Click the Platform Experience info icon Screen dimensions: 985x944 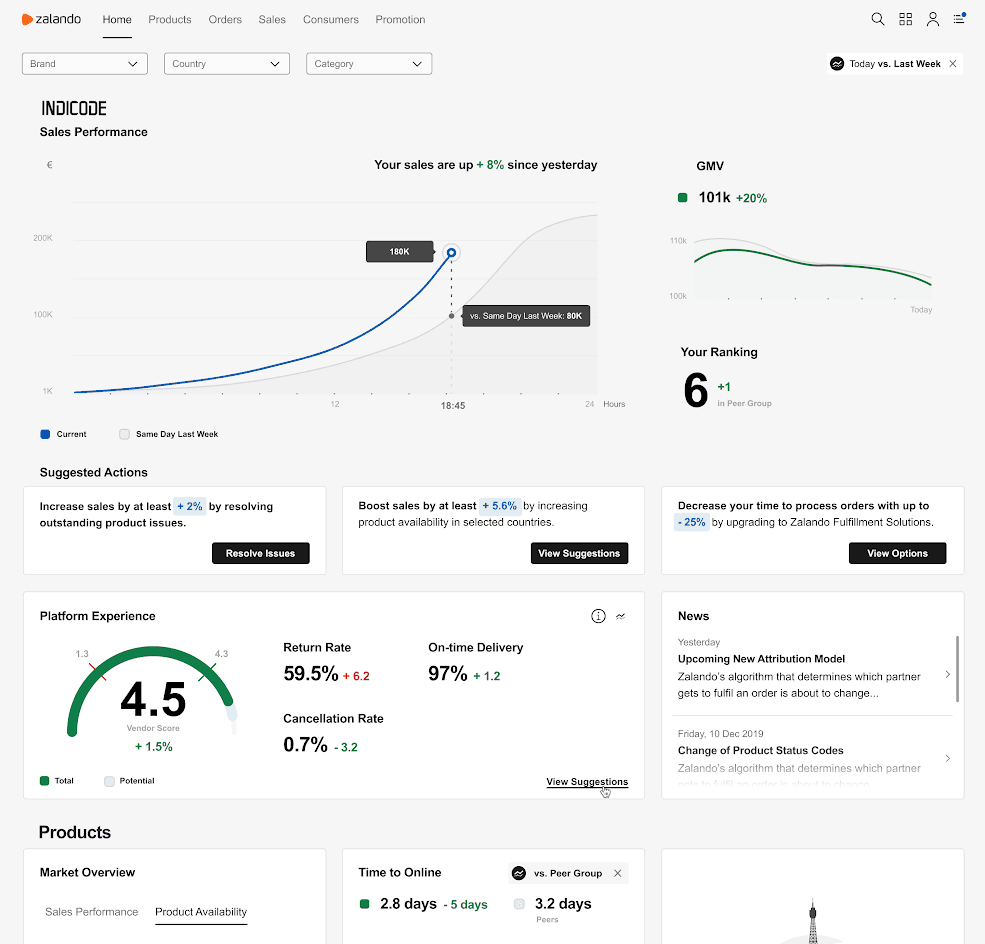598,616
